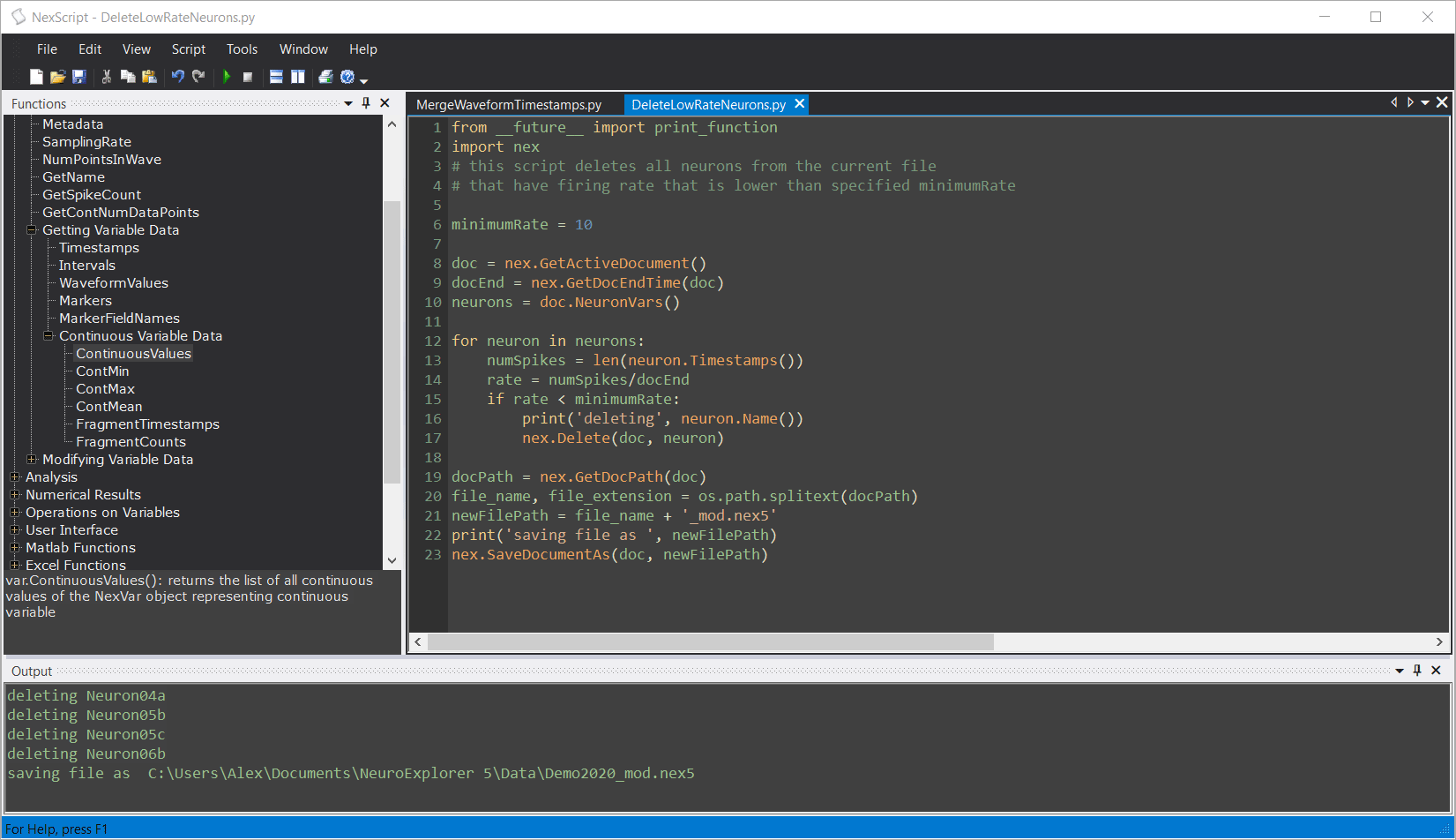1456x840 pixels.
Task: Click the Stop script square button
Action: click(x=248, y=77)
